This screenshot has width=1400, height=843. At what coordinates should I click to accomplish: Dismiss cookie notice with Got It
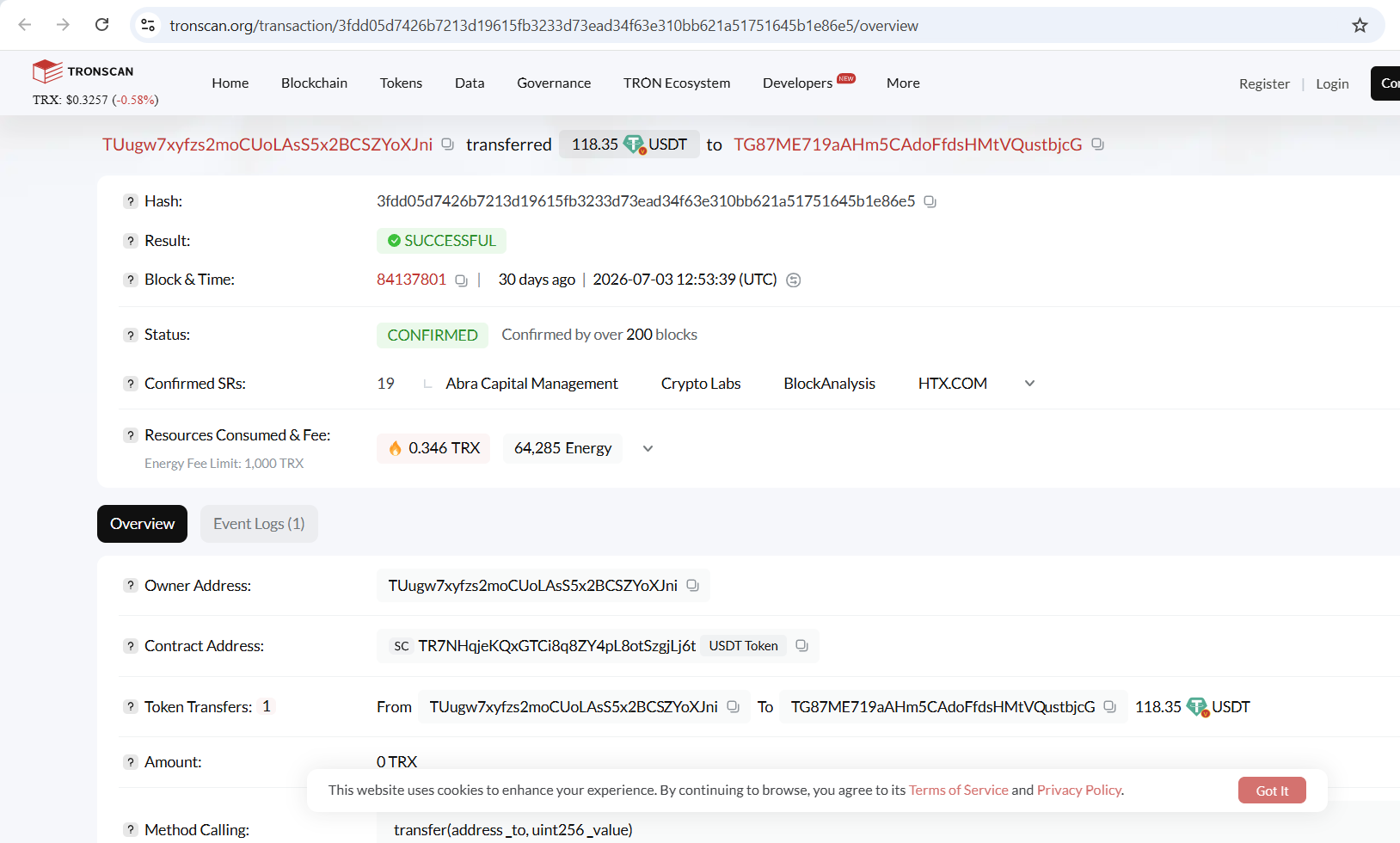1272,791
